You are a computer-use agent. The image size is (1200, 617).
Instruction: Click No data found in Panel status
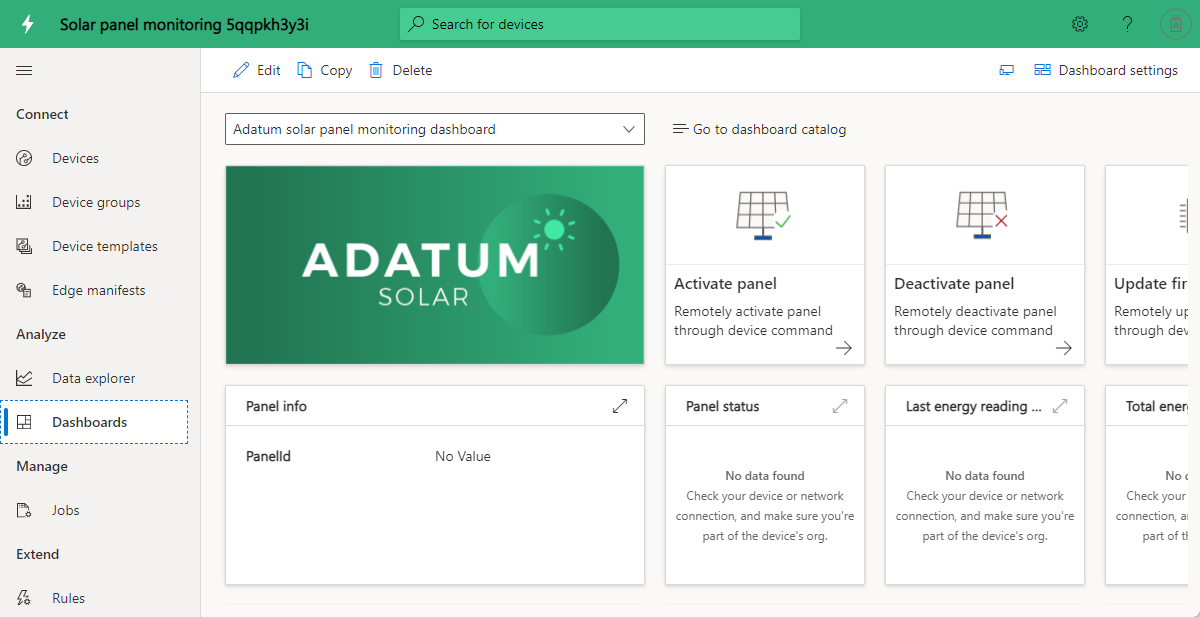(765, 476)
